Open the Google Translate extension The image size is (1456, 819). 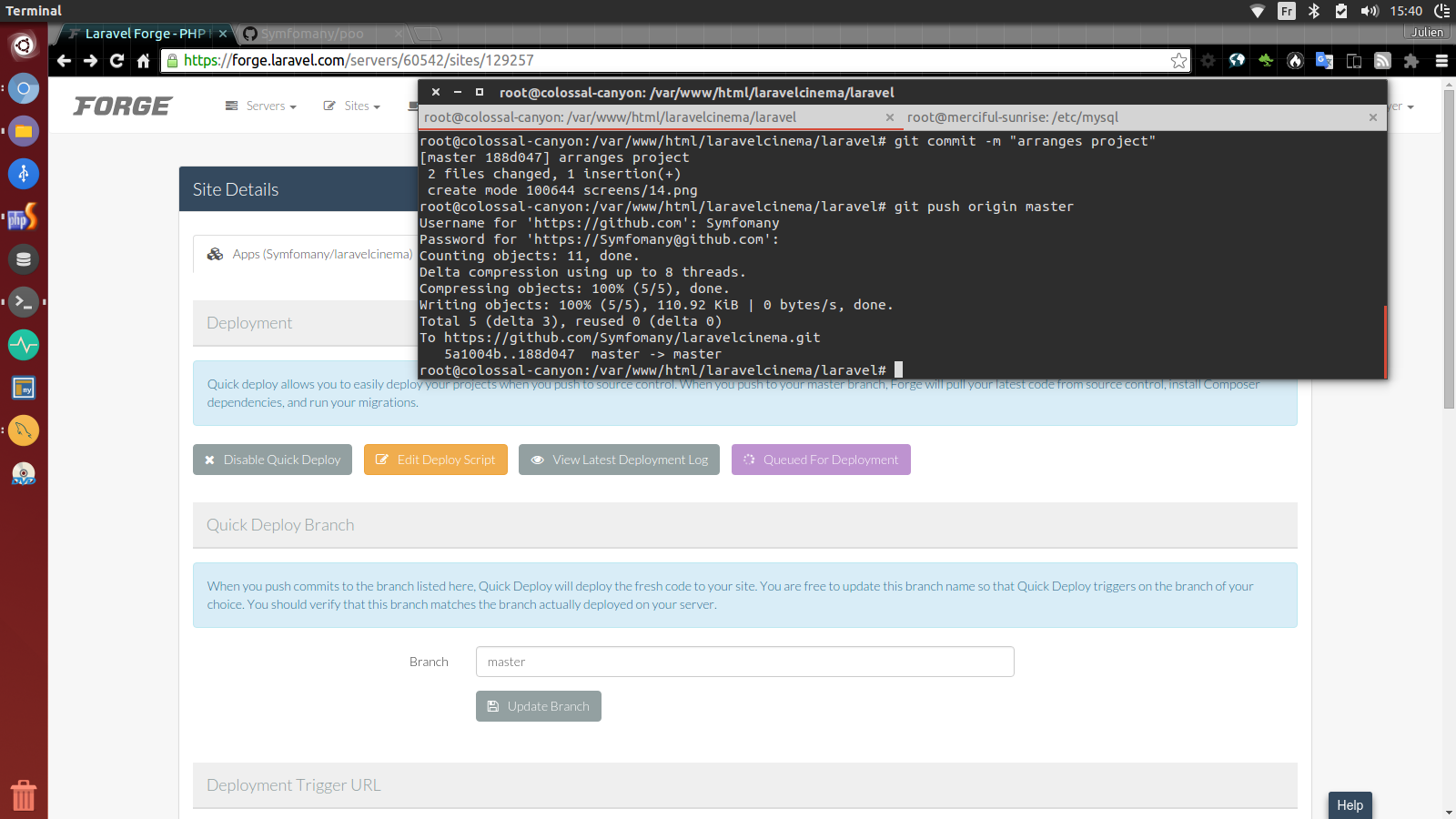pos(1324,61)
